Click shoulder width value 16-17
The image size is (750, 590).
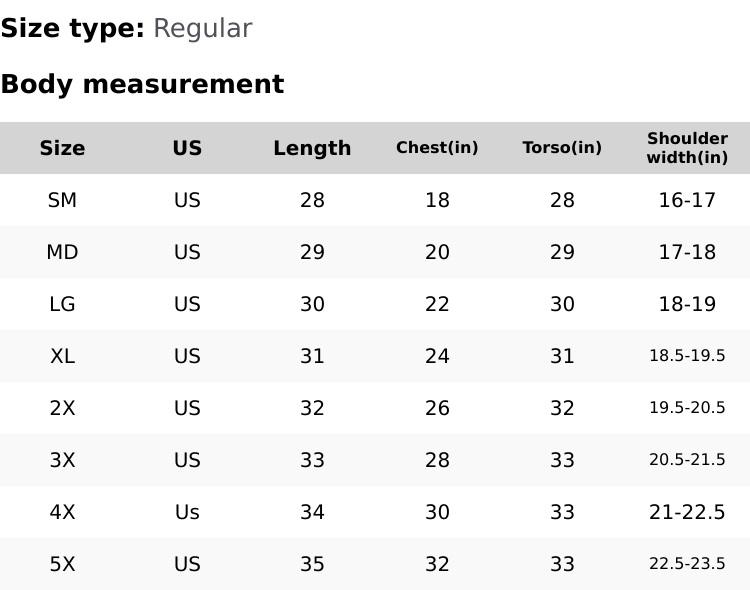687,200
